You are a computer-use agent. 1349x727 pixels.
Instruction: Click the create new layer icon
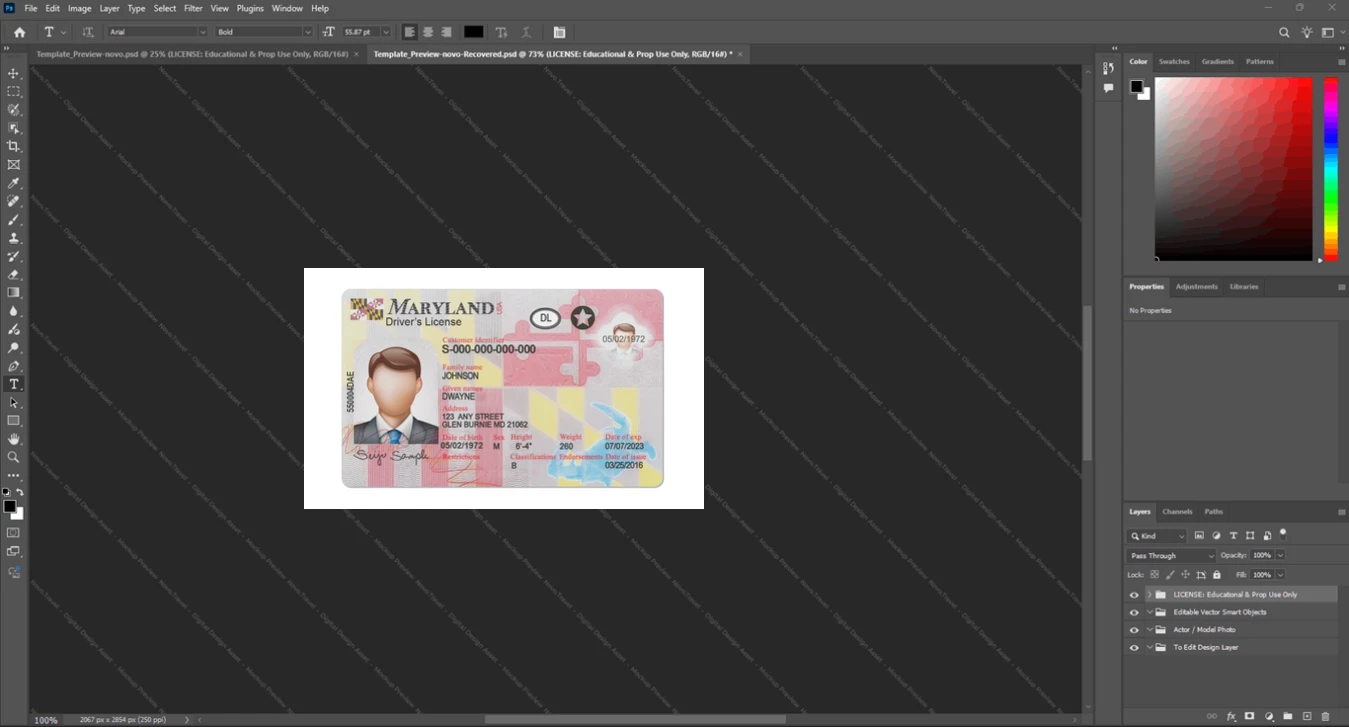coord(1307,716)
